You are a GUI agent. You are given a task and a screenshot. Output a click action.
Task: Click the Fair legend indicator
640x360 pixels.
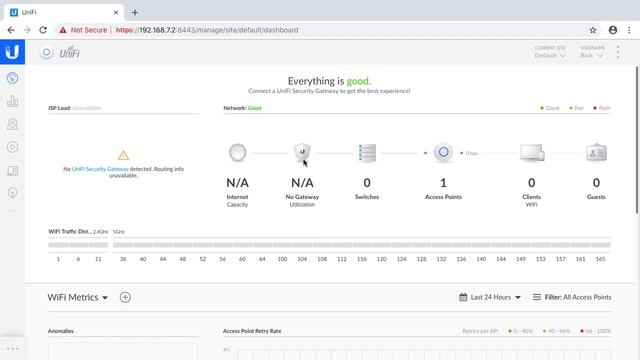pos(576,108)
